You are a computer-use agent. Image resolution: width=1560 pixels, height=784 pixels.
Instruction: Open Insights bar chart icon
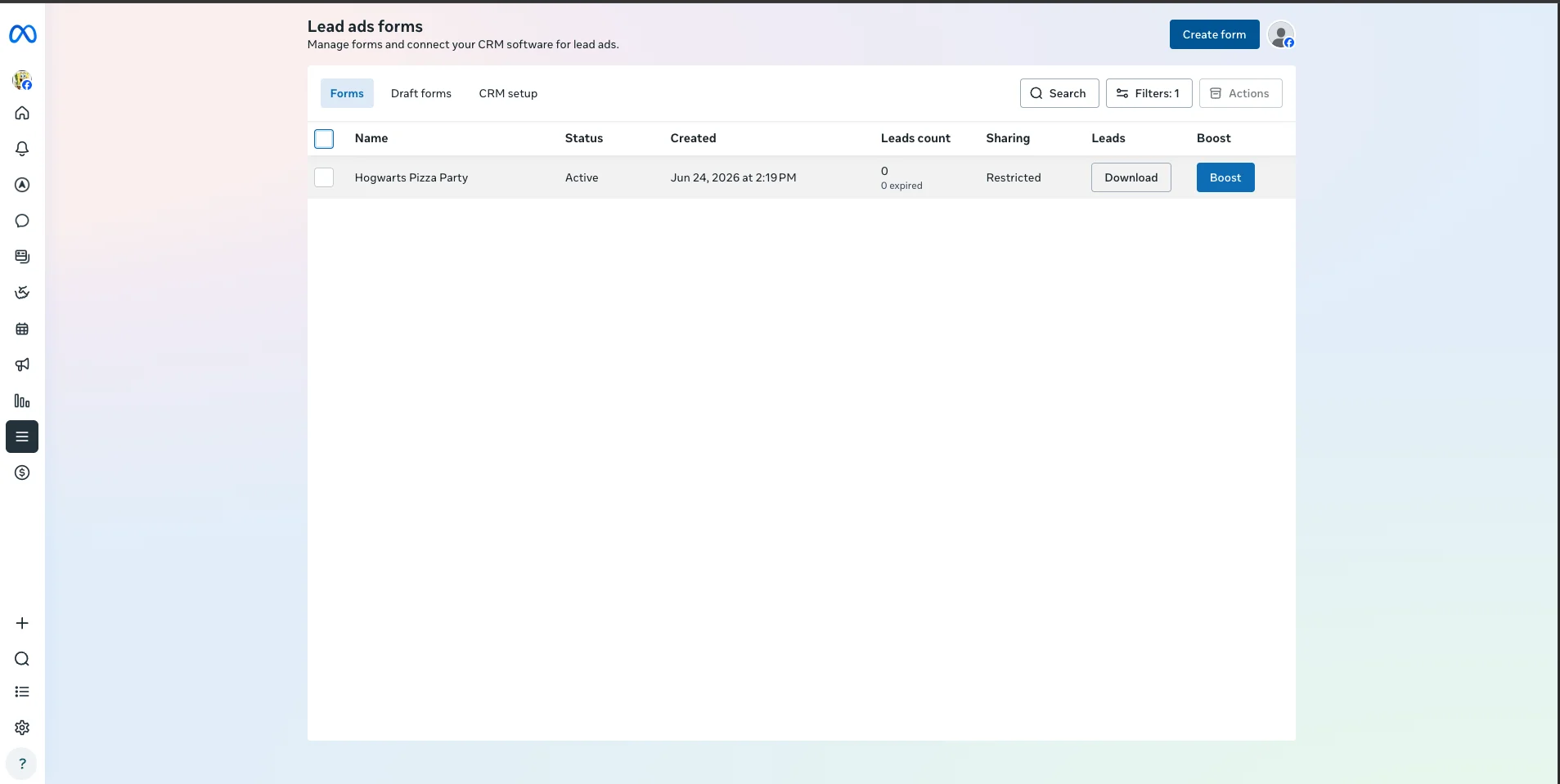click(22, 401)
